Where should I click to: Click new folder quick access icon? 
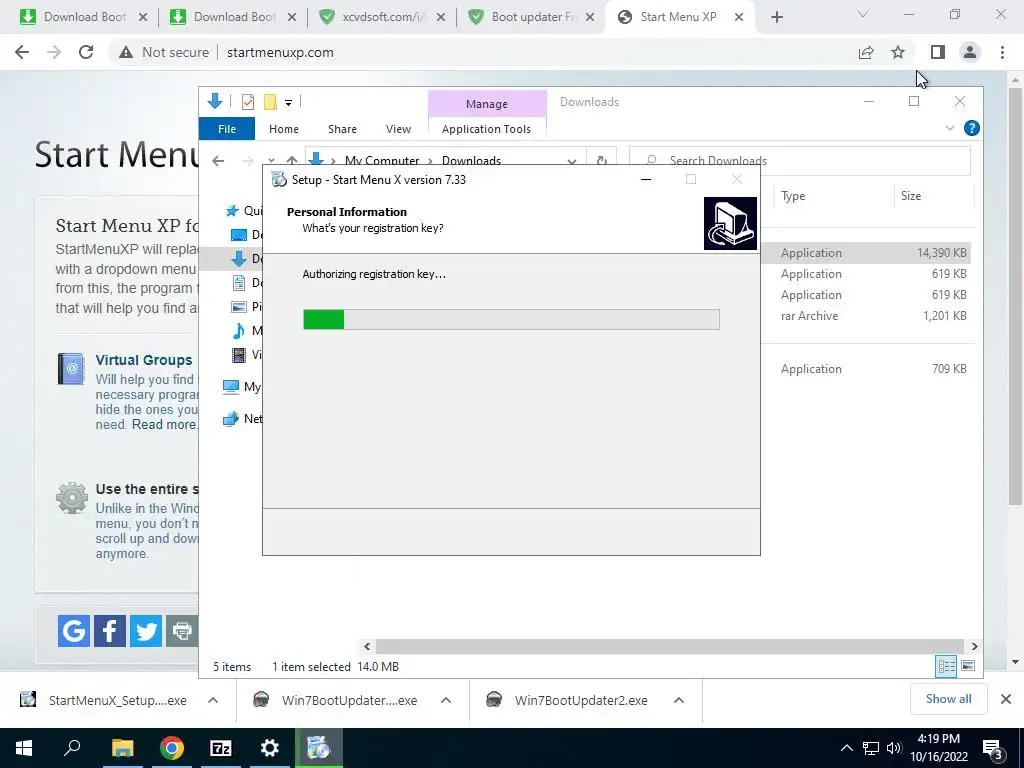coord(270,102)
